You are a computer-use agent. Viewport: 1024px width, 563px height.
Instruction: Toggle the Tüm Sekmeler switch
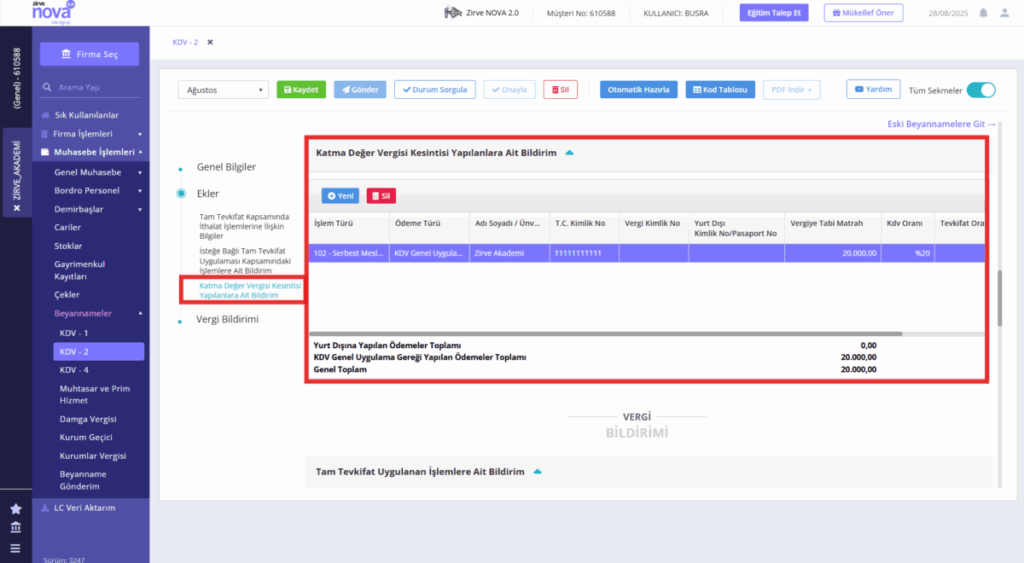click(981, 90)
